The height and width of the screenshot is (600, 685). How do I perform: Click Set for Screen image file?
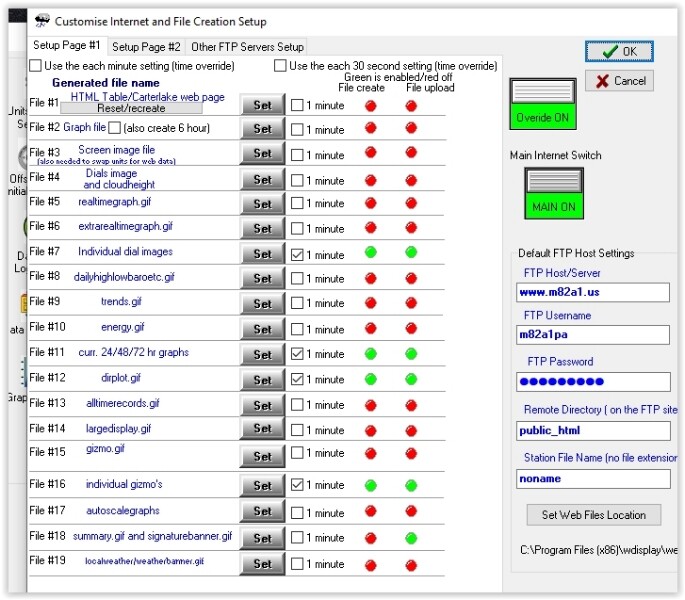(x=263, y=153)
